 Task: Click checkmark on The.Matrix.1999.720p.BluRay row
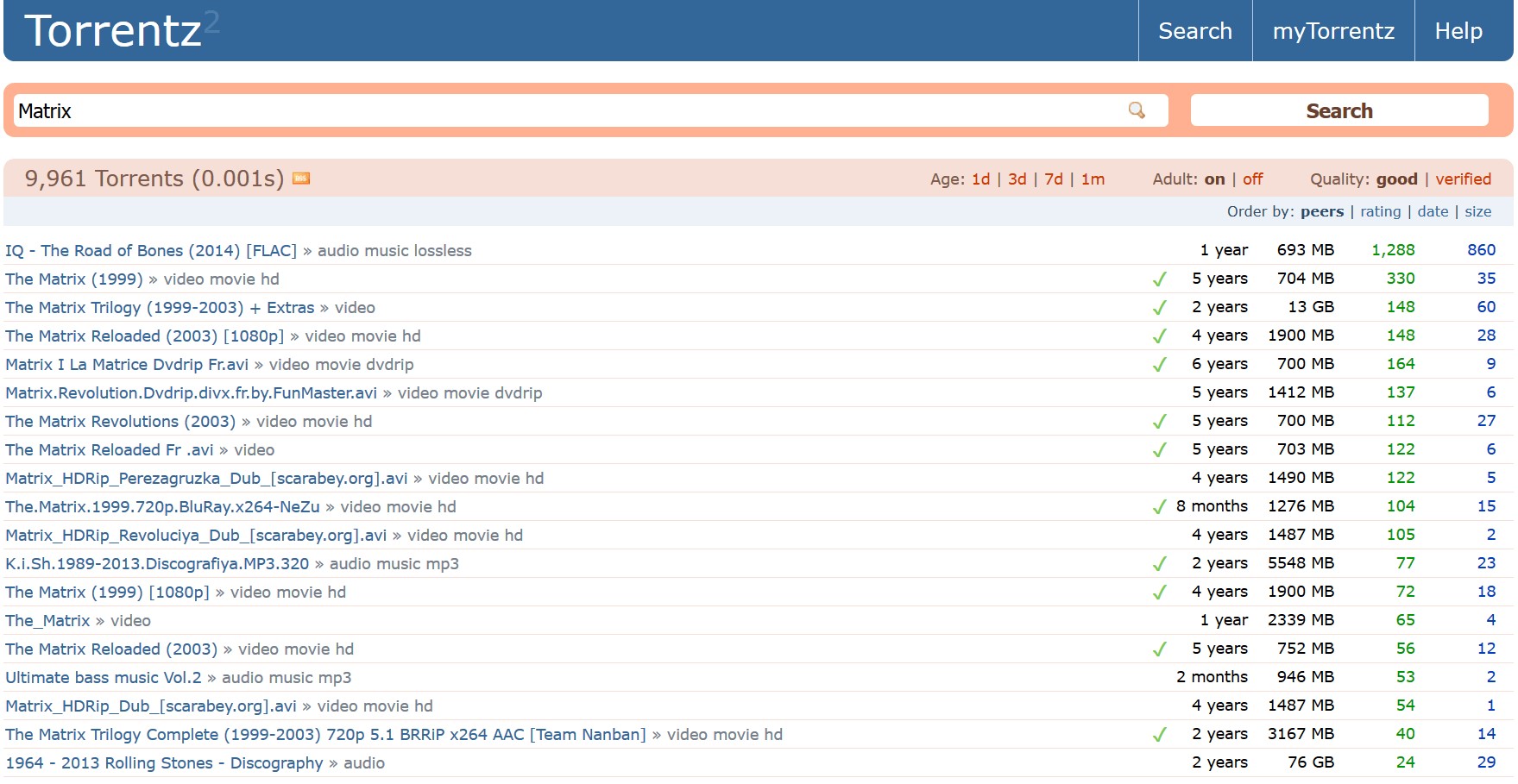[1160, 507]
